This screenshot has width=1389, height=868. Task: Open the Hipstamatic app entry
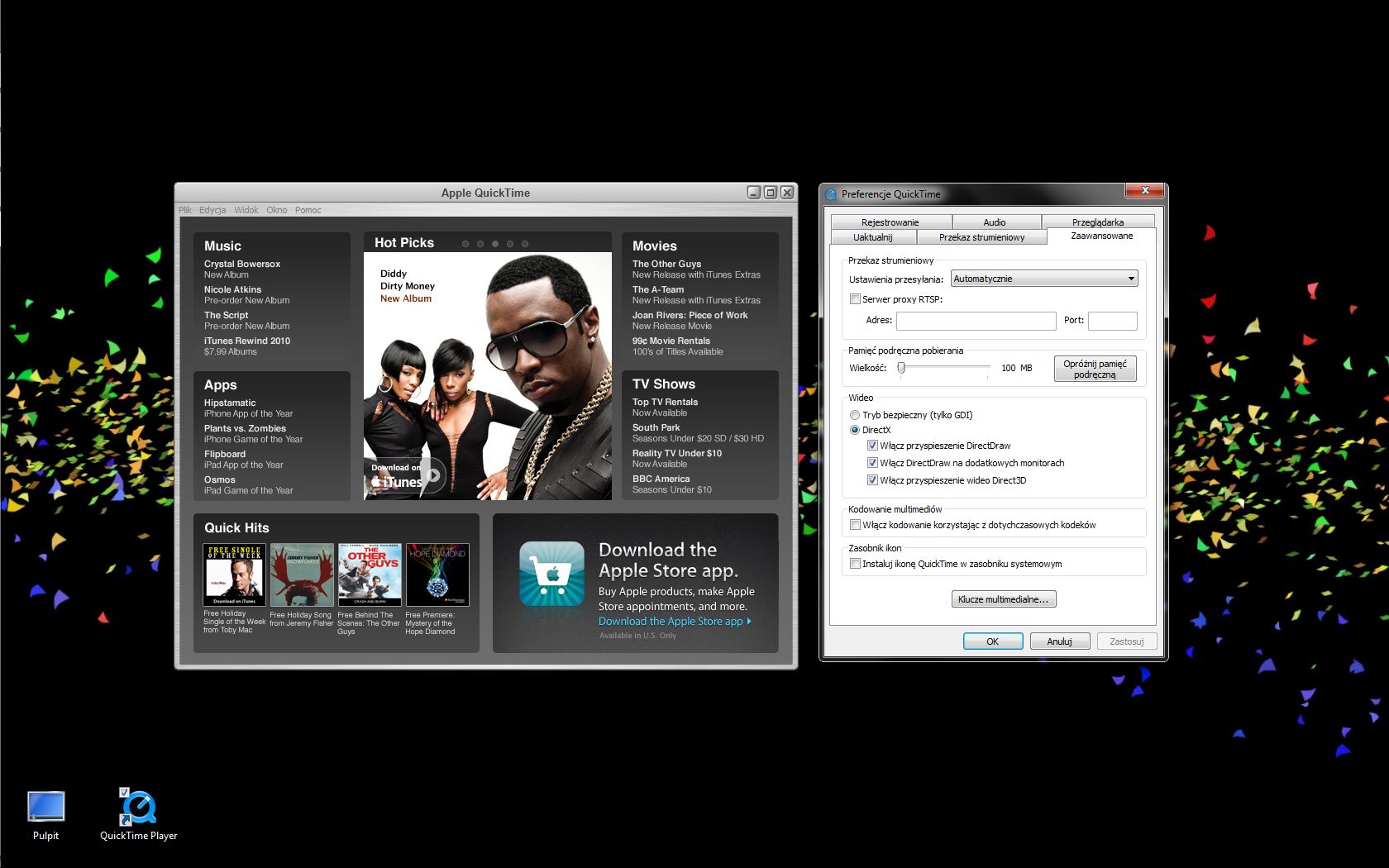pyautogui.click(x=248, y=408)
